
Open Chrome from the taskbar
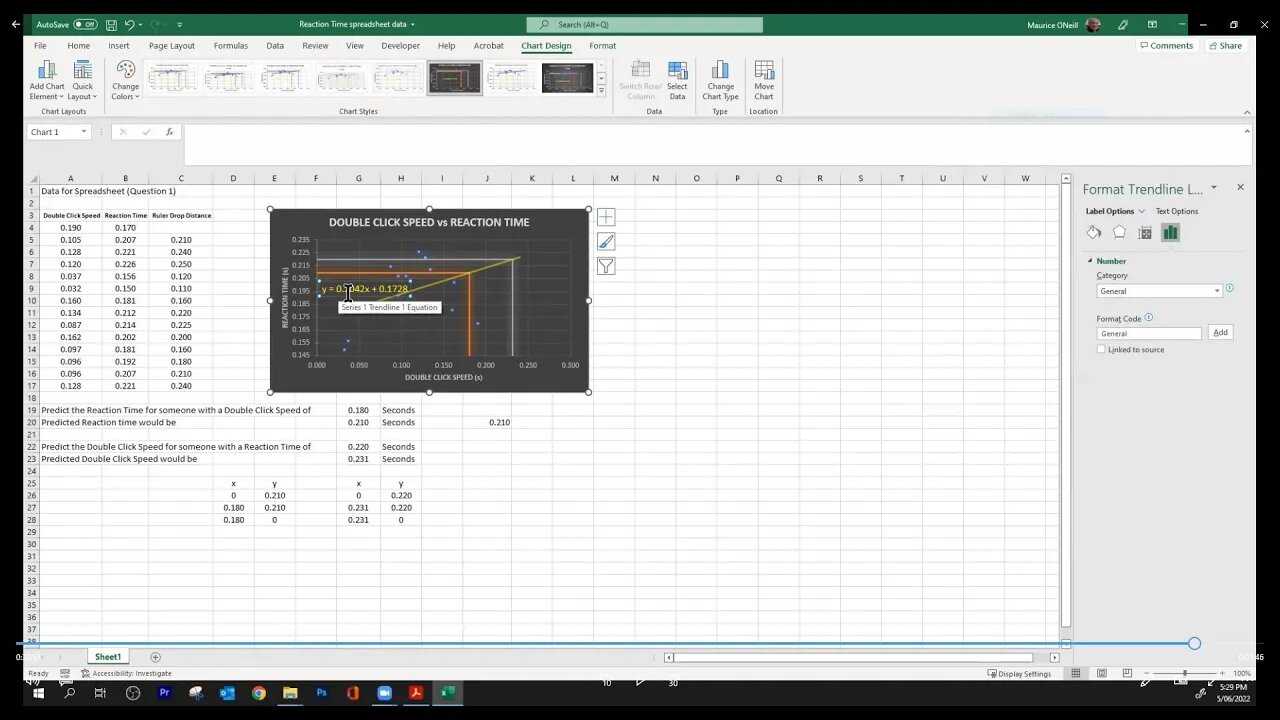tap(259, 692)
